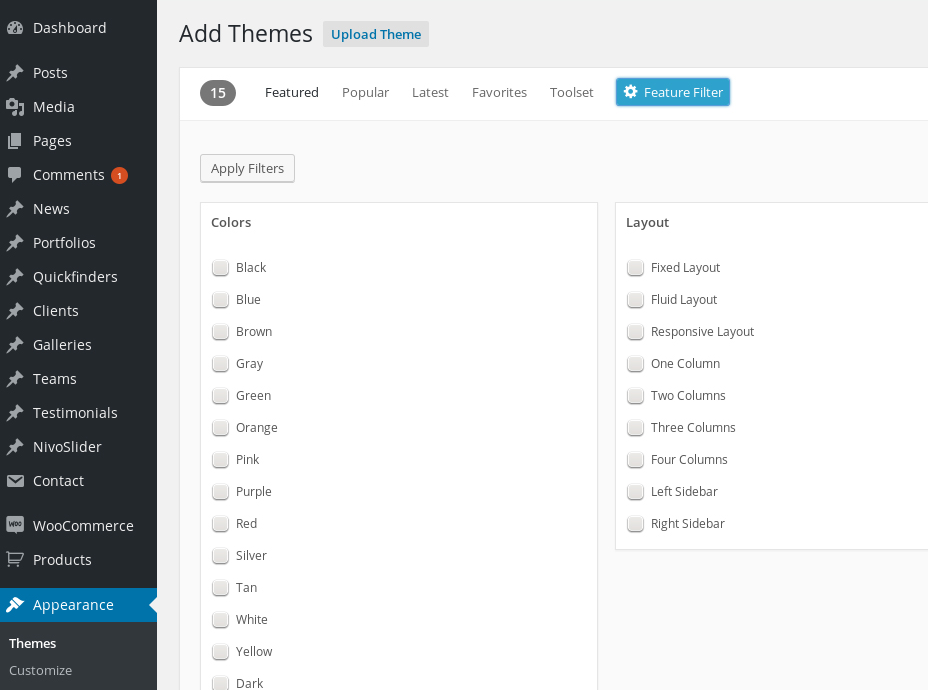The image size is (928, 690).
Task: Click the Comments speech bubble icon
Action: click(15, 175)
